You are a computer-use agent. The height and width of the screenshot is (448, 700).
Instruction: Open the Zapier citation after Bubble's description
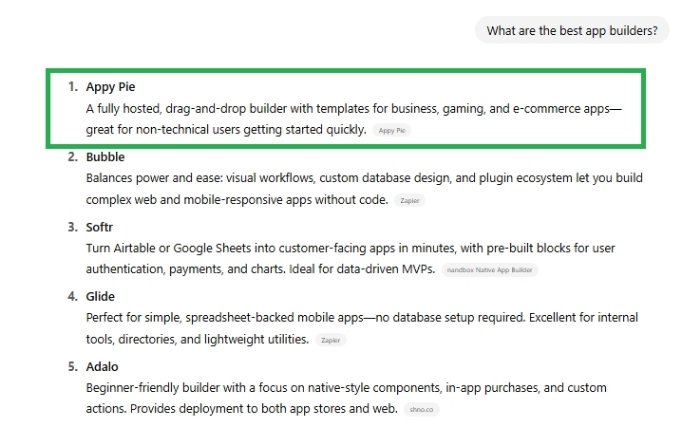coord(409,200)
